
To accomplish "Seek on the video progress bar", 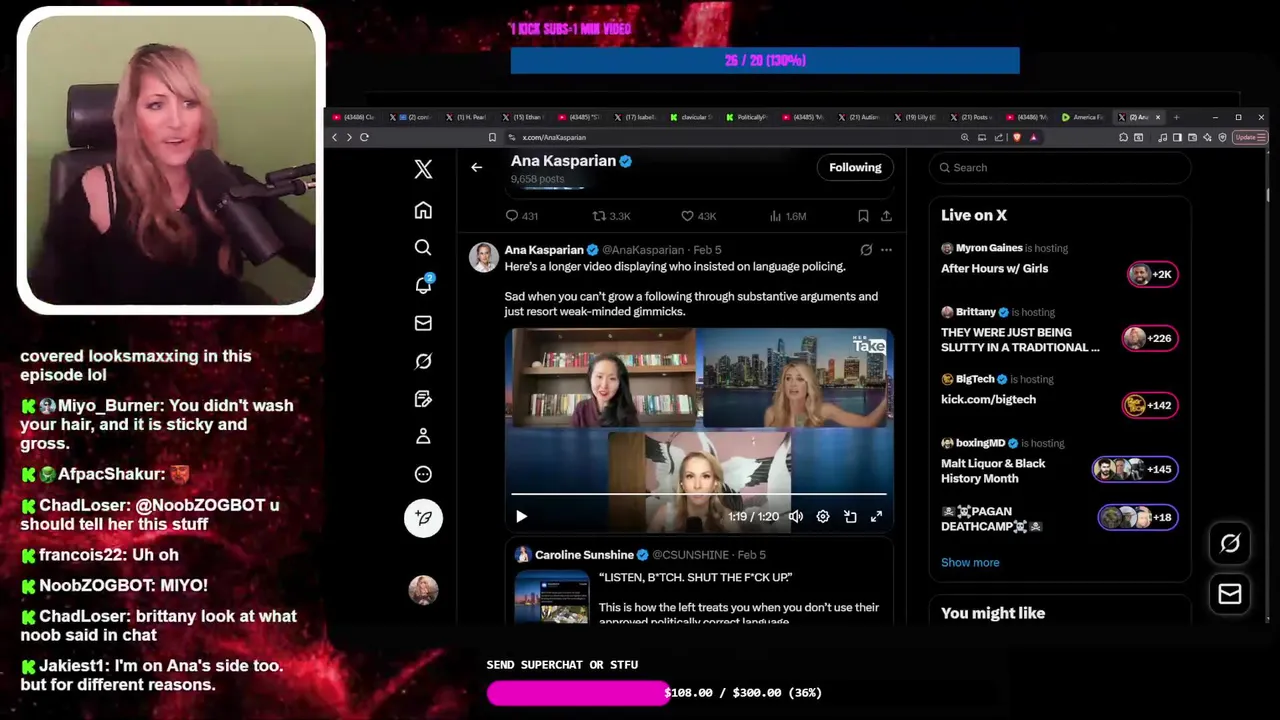I will coord(699,494).
